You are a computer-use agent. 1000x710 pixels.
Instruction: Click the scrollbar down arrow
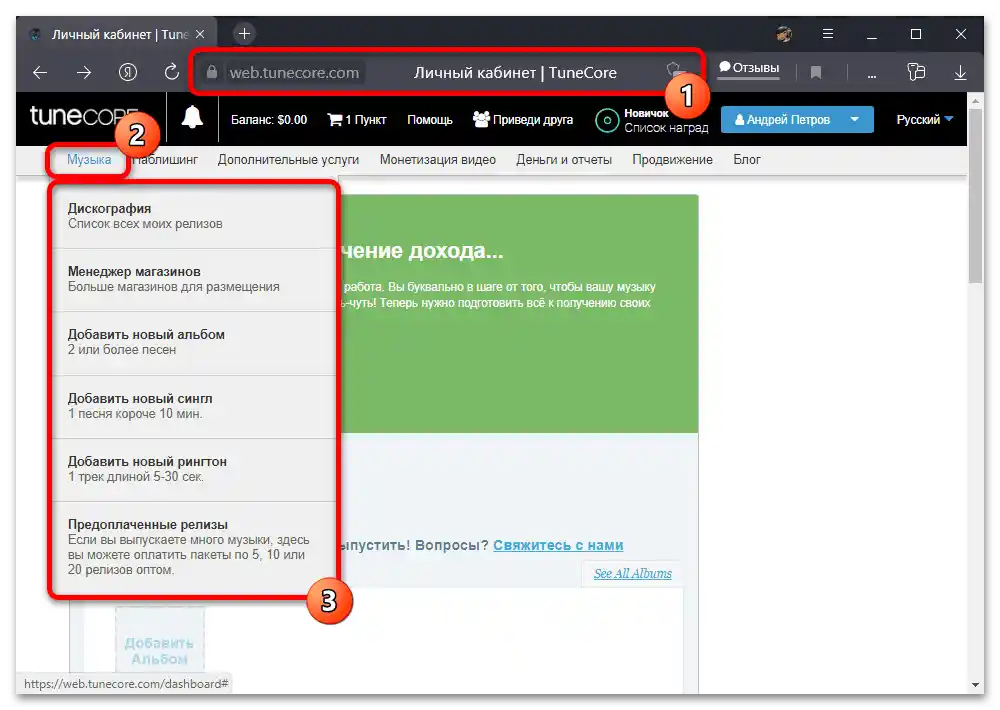[x=975, y=684]
